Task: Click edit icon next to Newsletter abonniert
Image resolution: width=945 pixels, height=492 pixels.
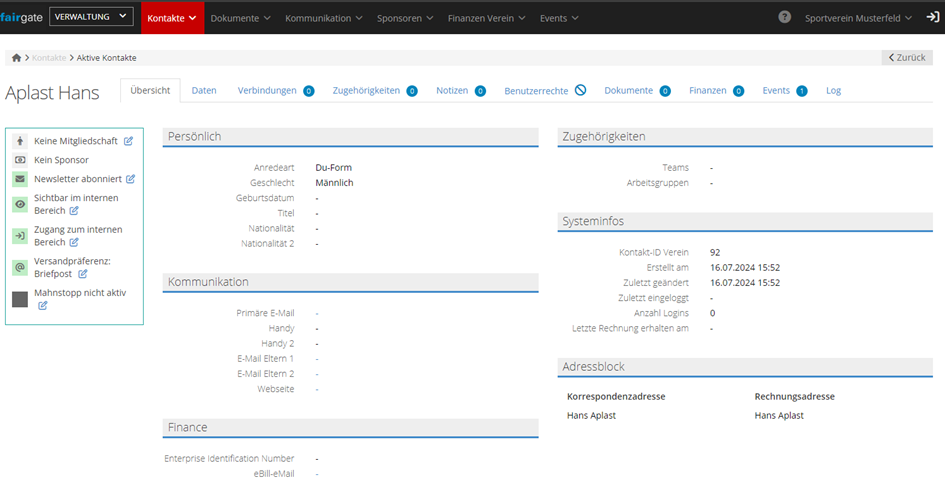Action: pyautogui.click(x=130, y=179)
